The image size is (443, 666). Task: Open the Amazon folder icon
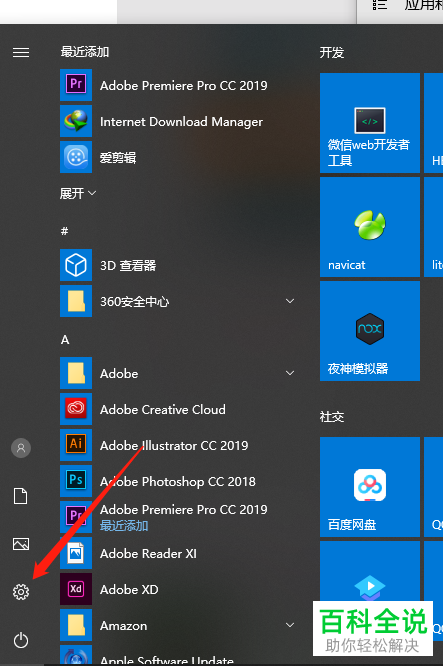pos(76,625)
